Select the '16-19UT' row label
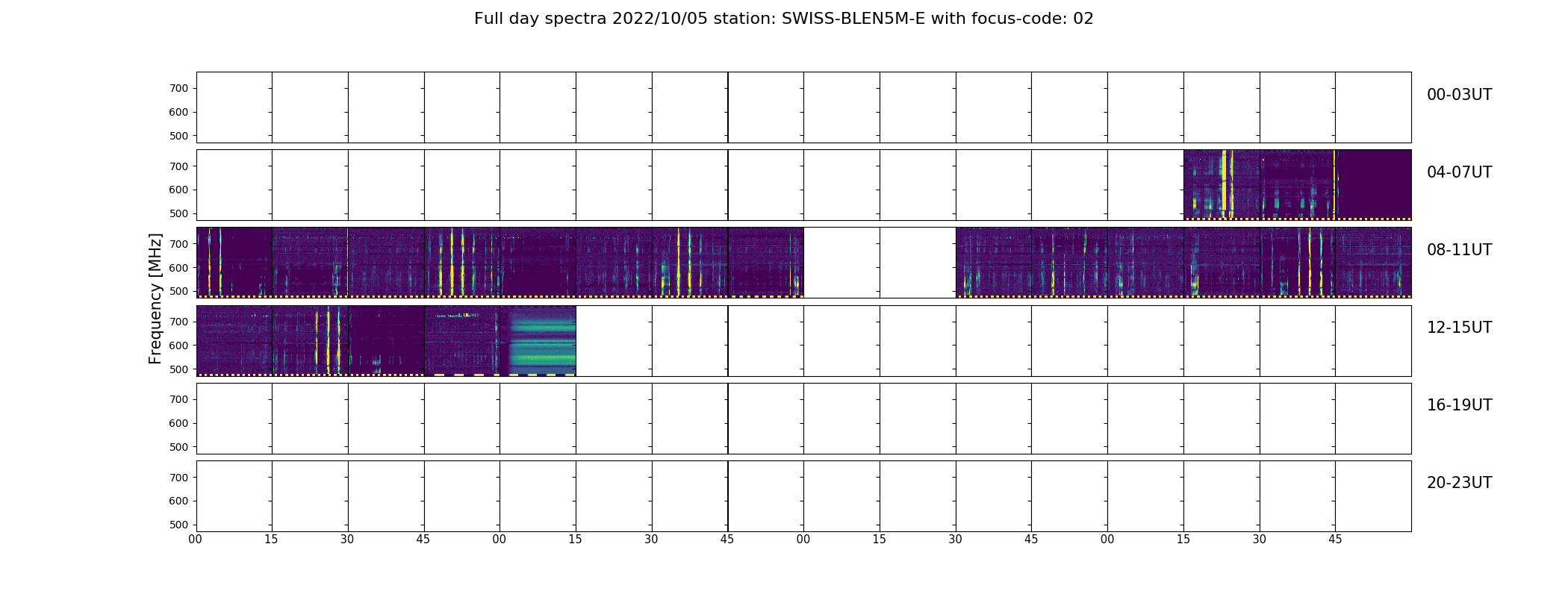Viewport: 1568px width, 597px height. tap(1459, 405)
